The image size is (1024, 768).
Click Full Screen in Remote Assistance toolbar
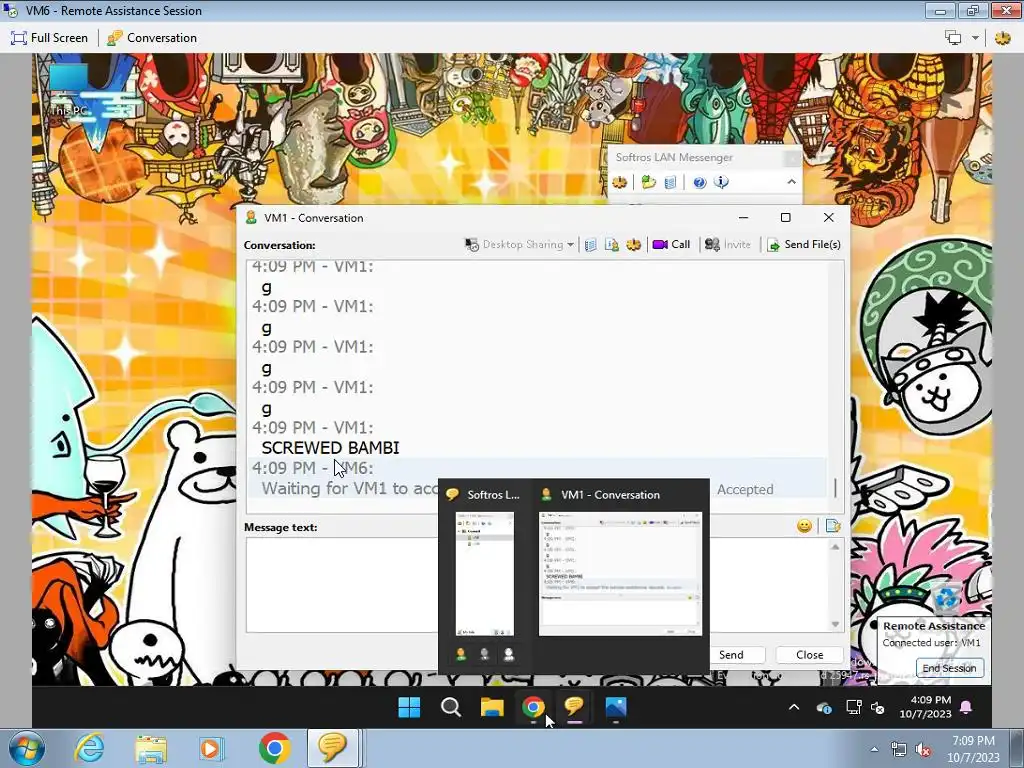point(49,38)
